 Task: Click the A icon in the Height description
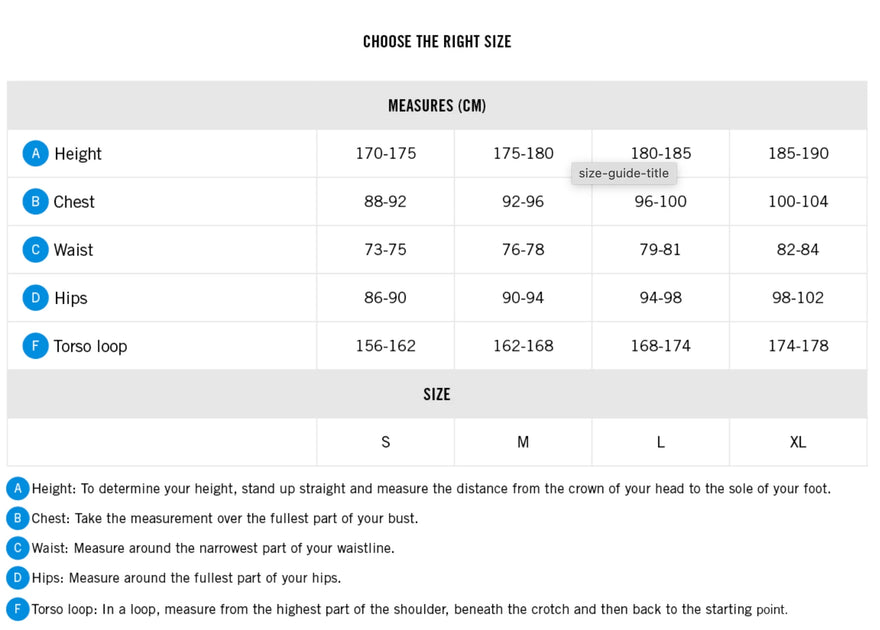pos(18,488)
